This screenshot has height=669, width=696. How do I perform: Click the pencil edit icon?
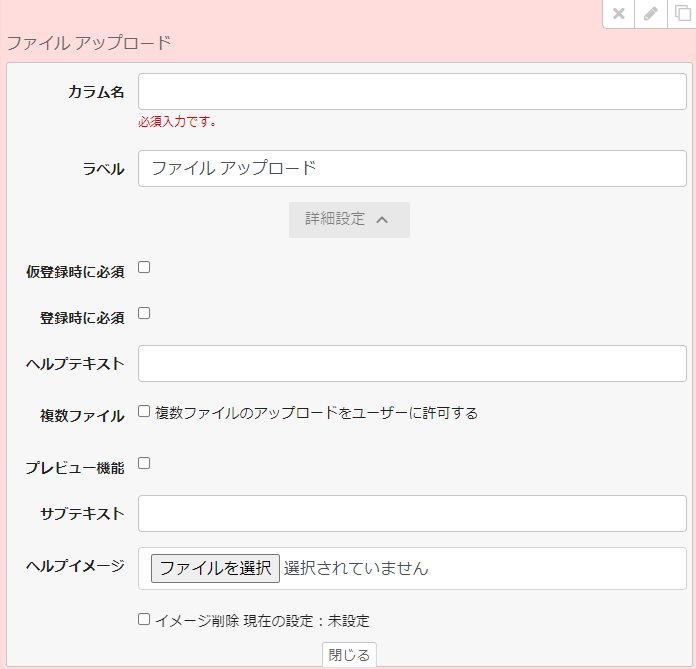click(x=650, y=13)
